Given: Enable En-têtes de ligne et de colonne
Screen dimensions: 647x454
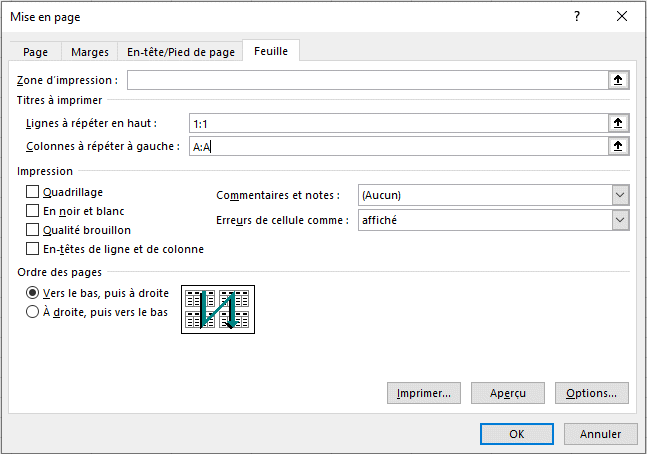Looking at the screenshot, I should point(32,249).
